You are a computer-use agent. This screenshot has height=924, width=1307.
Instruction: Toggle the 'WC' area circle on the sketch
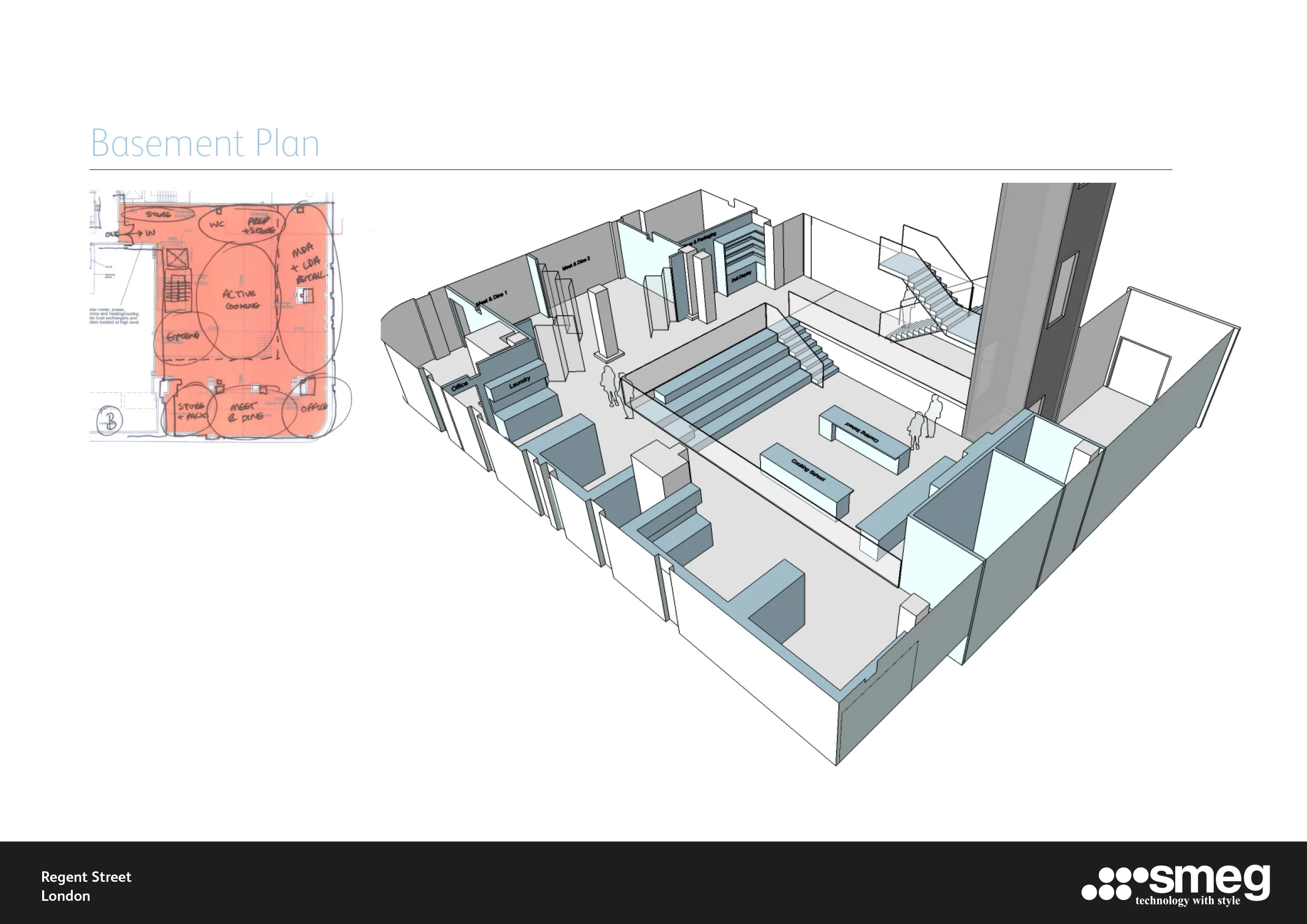216,224
